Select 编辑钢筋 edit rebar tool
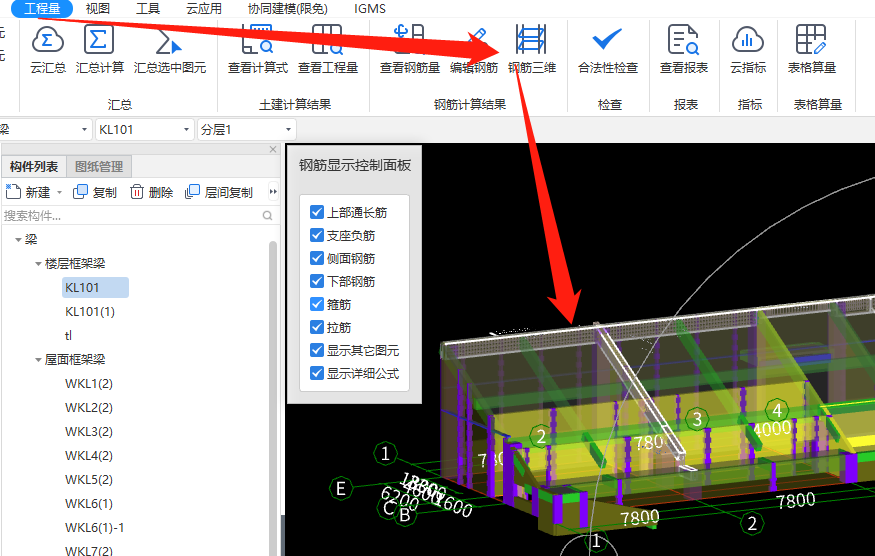 [474, 49]
